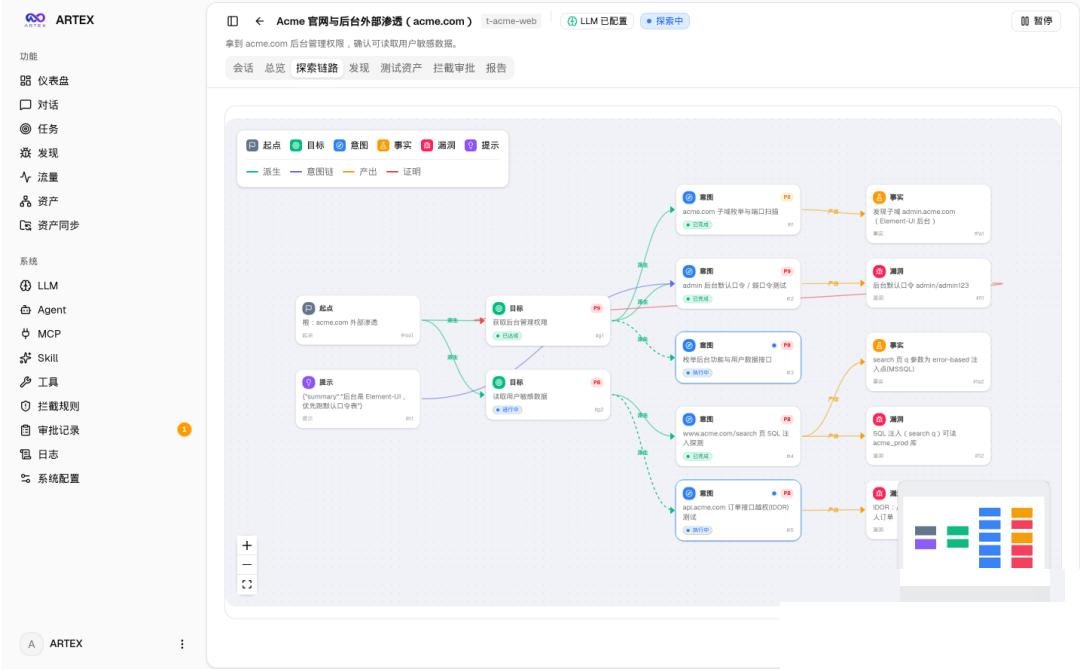Select 意图 node admin 后台默认口令测试
Screen dimensions: 1080x669
[x=738, y=284]
